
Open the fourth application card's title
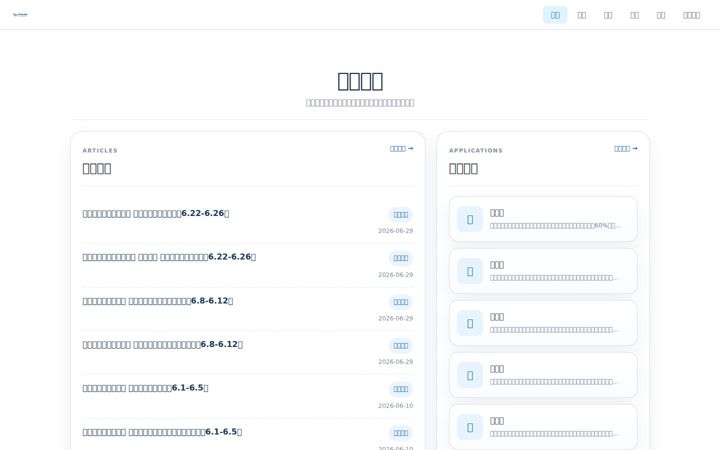[x=497, y=369]
